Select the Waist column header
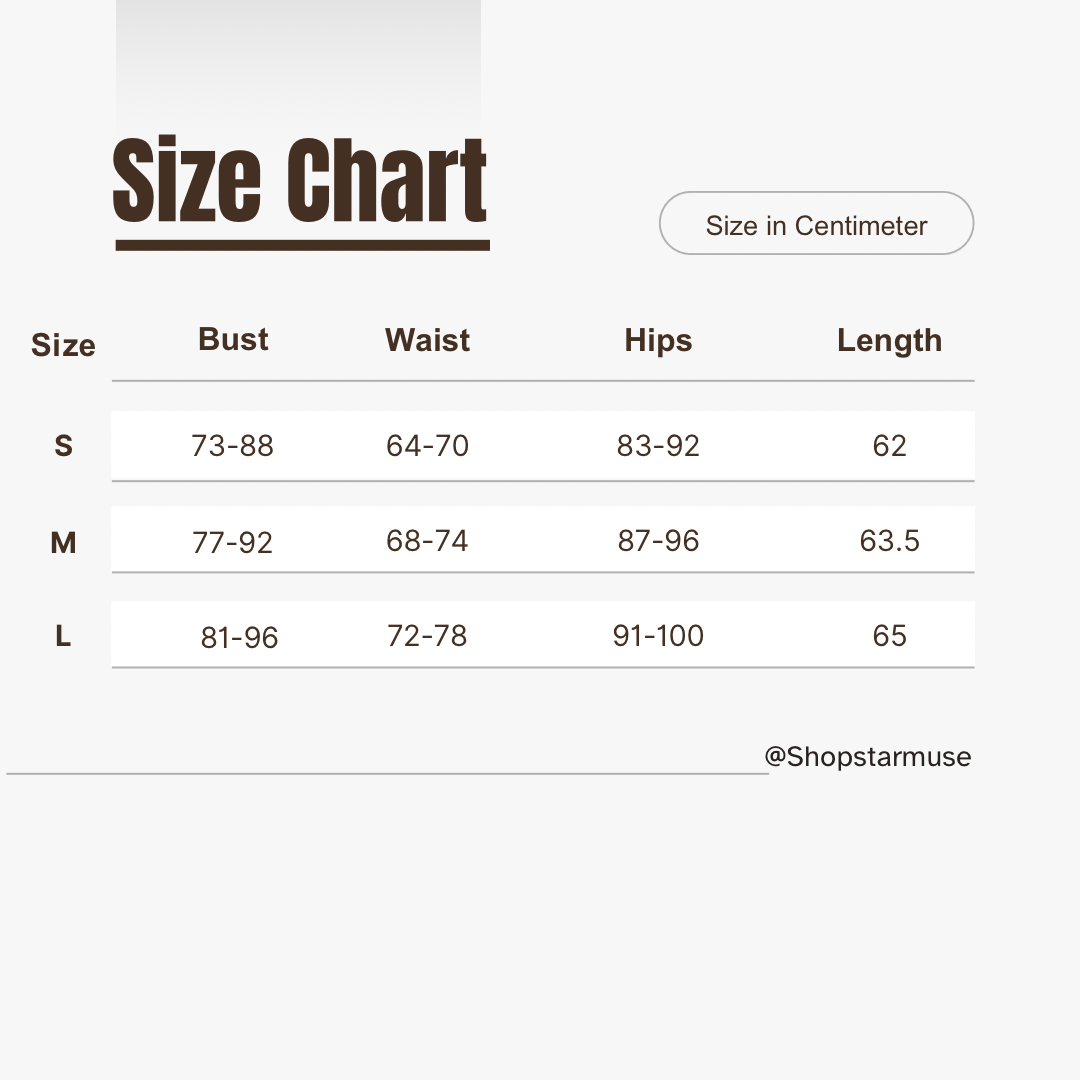 427,341
